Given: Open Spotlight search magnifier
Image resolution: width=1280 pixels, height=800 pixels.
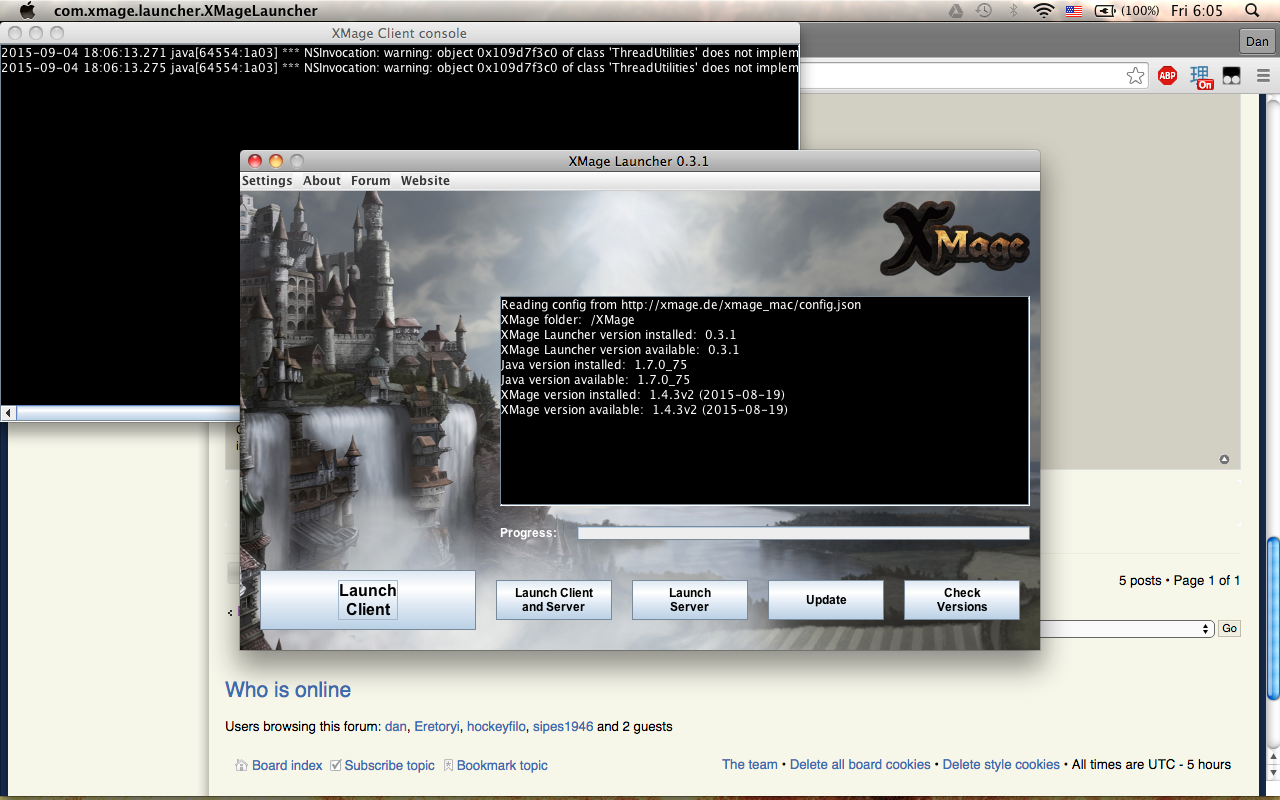Looking at the screenshot, I should [x=1253, y=11].
